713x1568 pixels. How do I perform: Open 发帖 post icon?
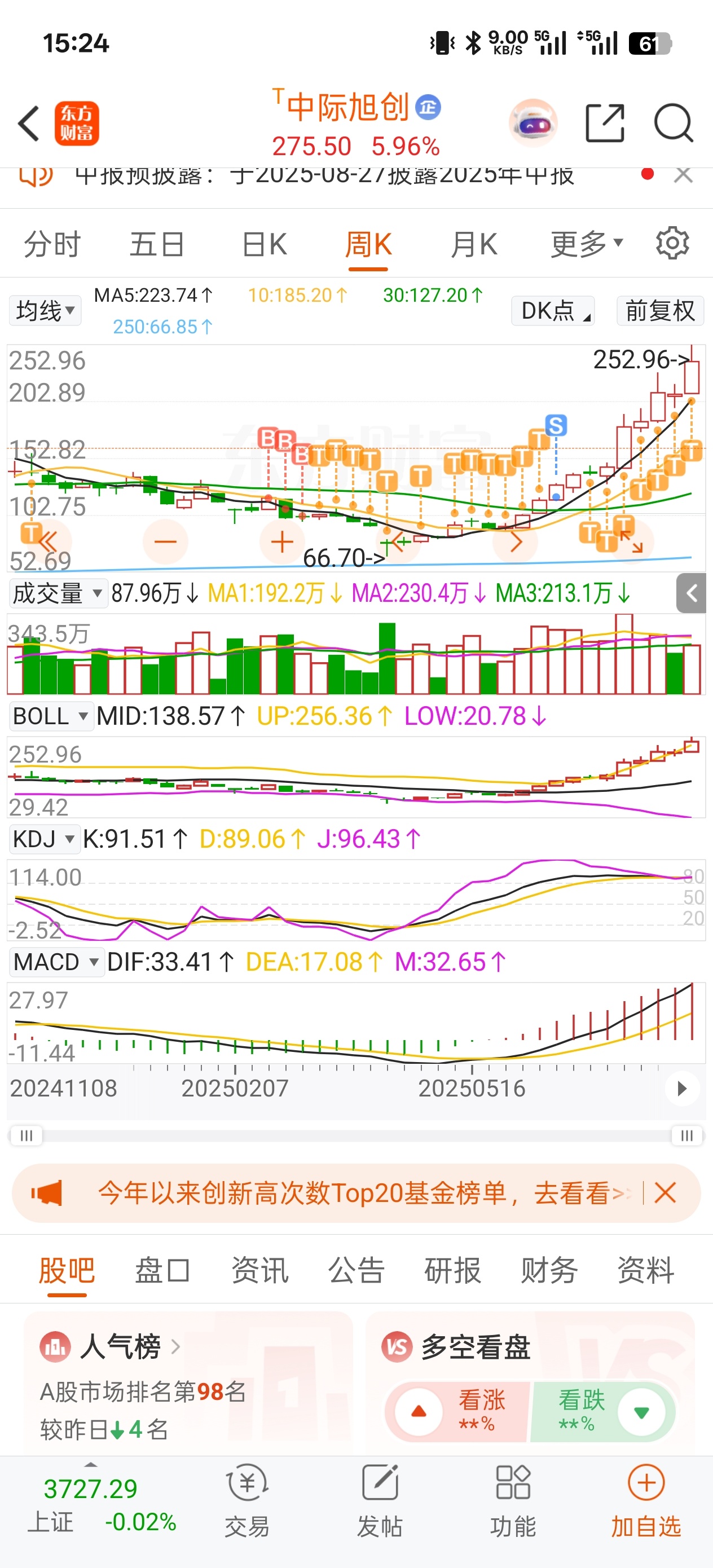tap(380, 1483)
